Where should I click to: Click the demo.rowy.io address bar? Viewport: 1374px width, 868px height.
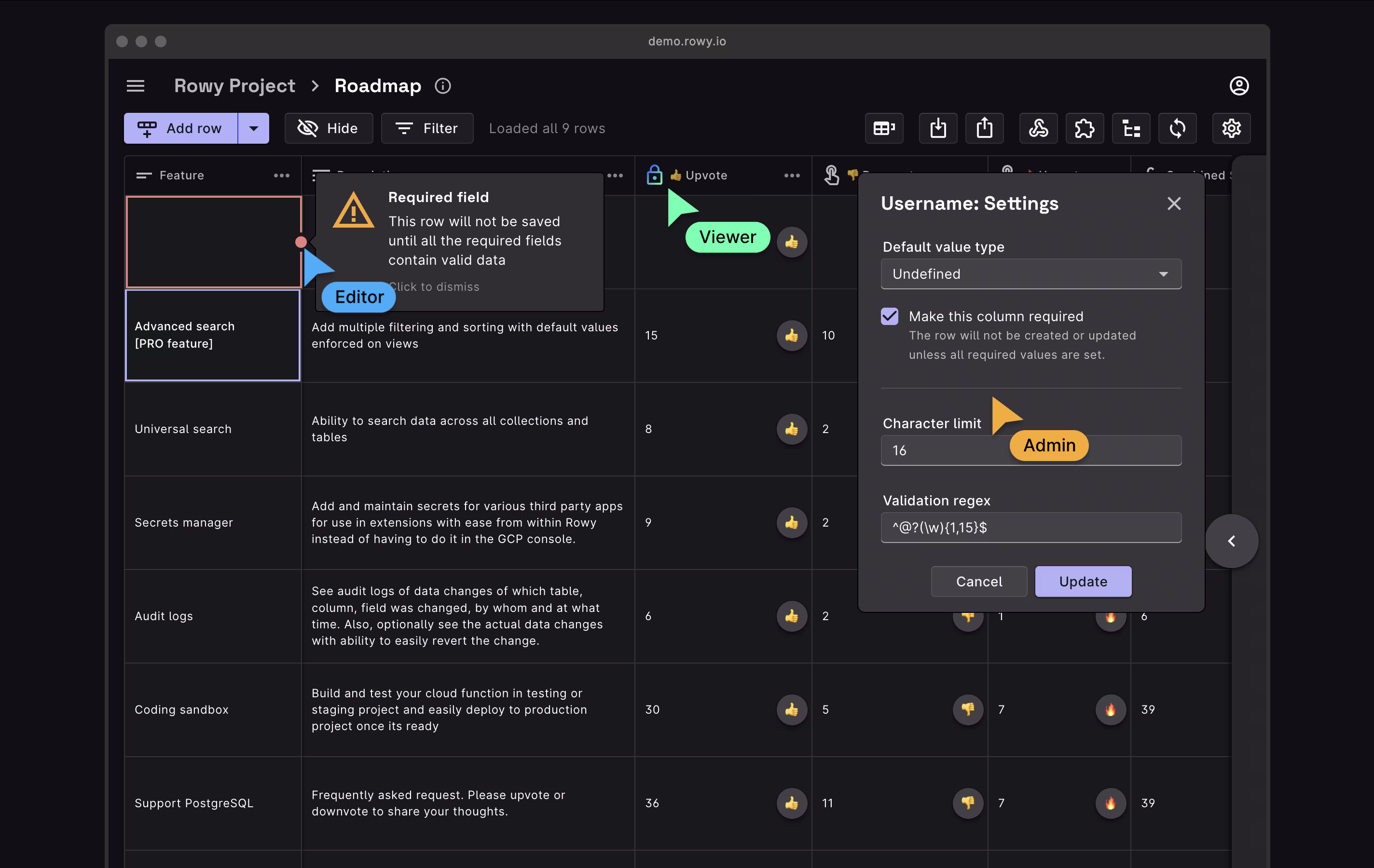687,41
